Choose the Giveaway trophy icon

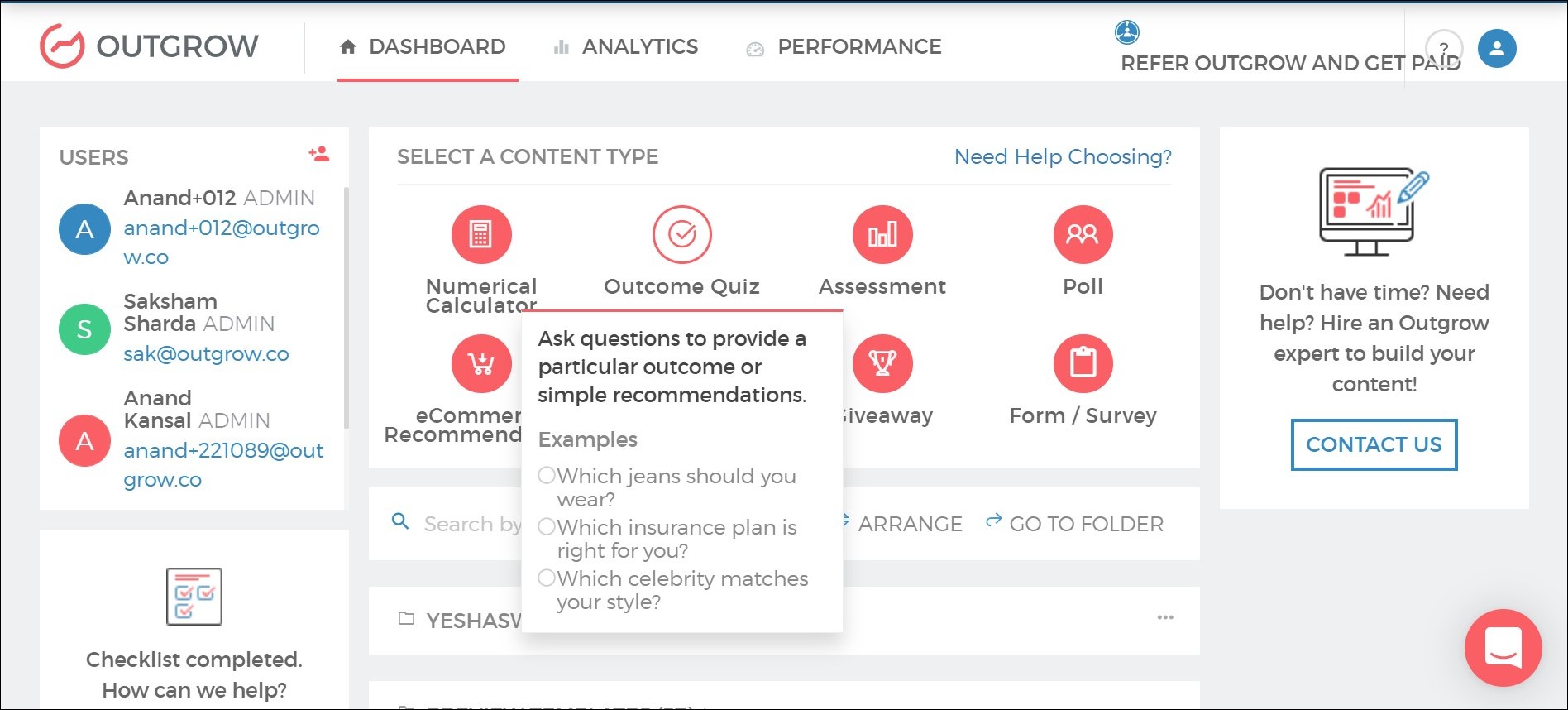point(882,363)
